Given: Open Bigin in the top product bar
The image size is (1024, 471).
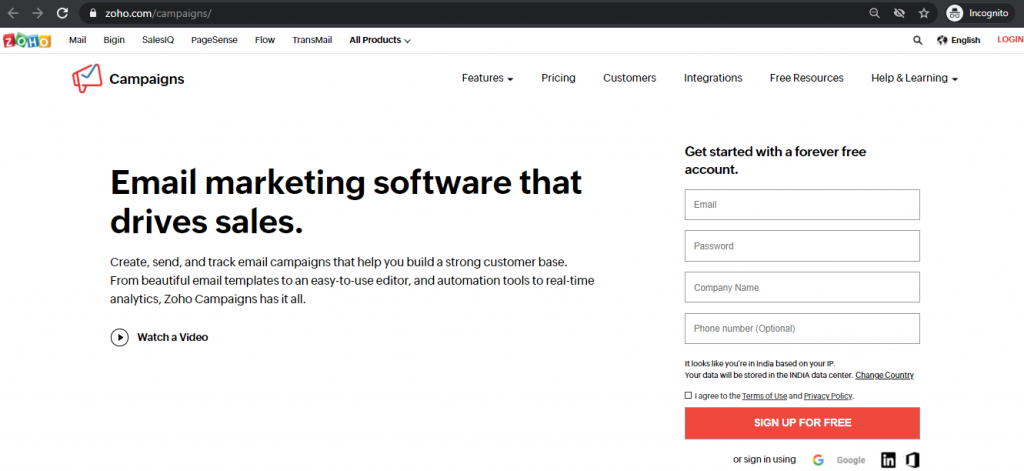Looking at the screenshot, I should click(114, 40).
